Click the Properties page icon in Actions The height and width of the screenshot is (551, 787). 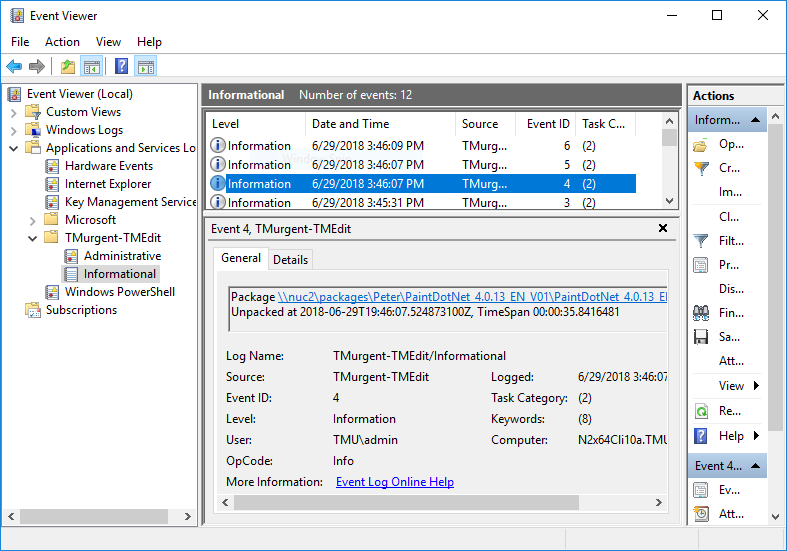(x=701, y=265)
